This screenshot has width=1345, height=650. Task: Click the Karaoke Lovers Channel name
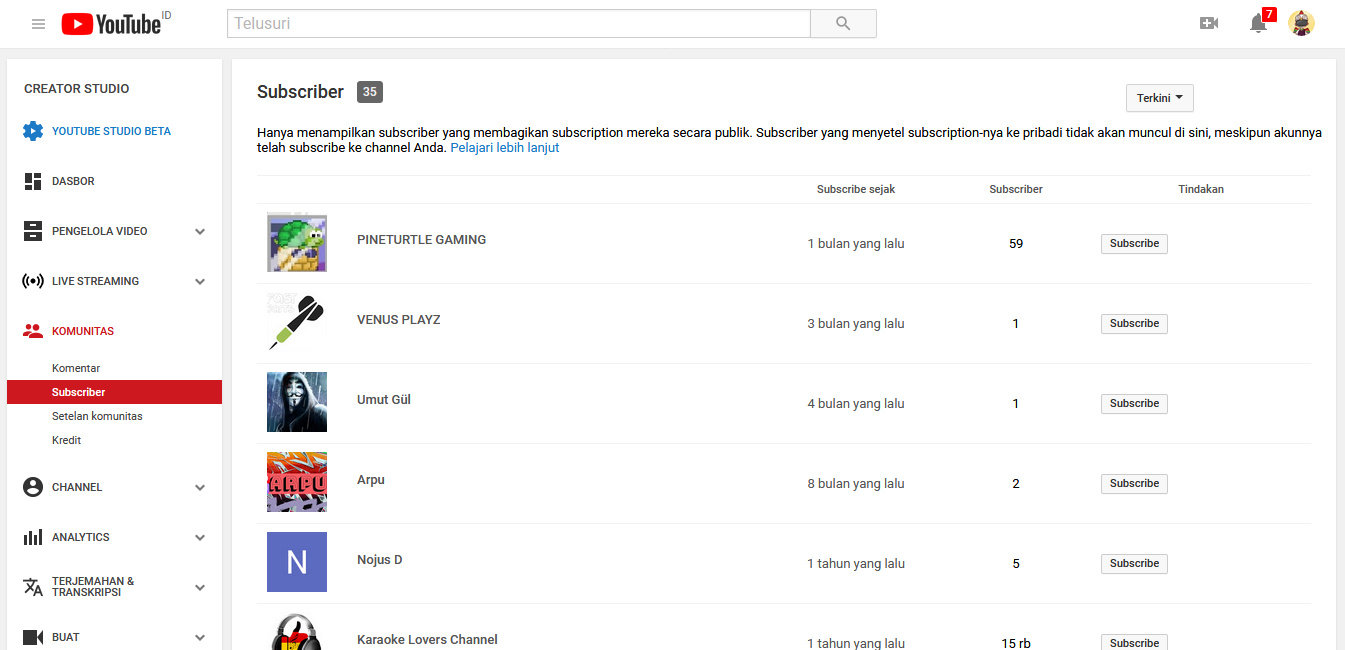(427, 639)
